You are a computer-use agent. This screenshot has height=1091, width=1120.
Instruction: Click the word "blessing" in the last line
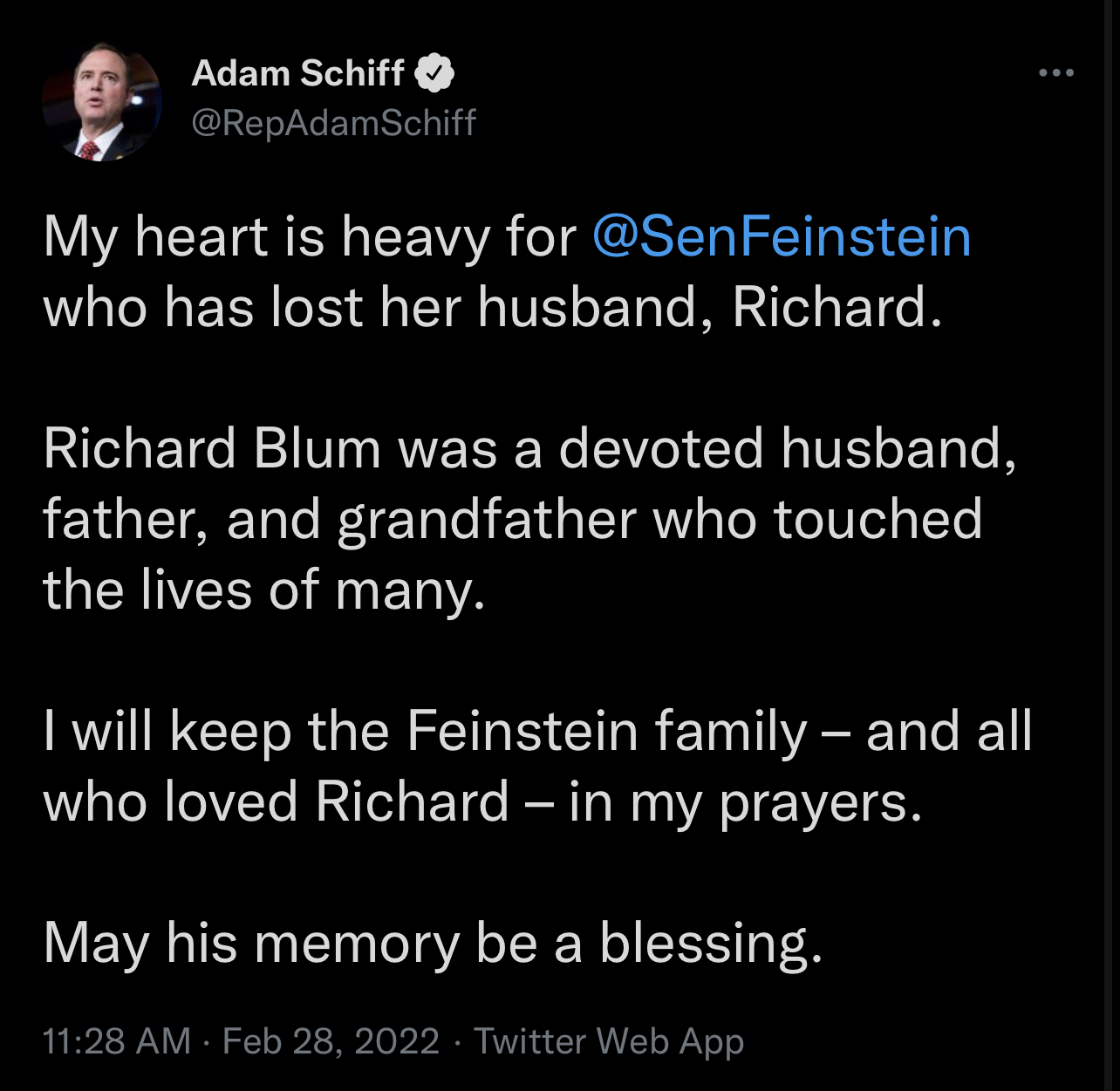tap(703, 944)
